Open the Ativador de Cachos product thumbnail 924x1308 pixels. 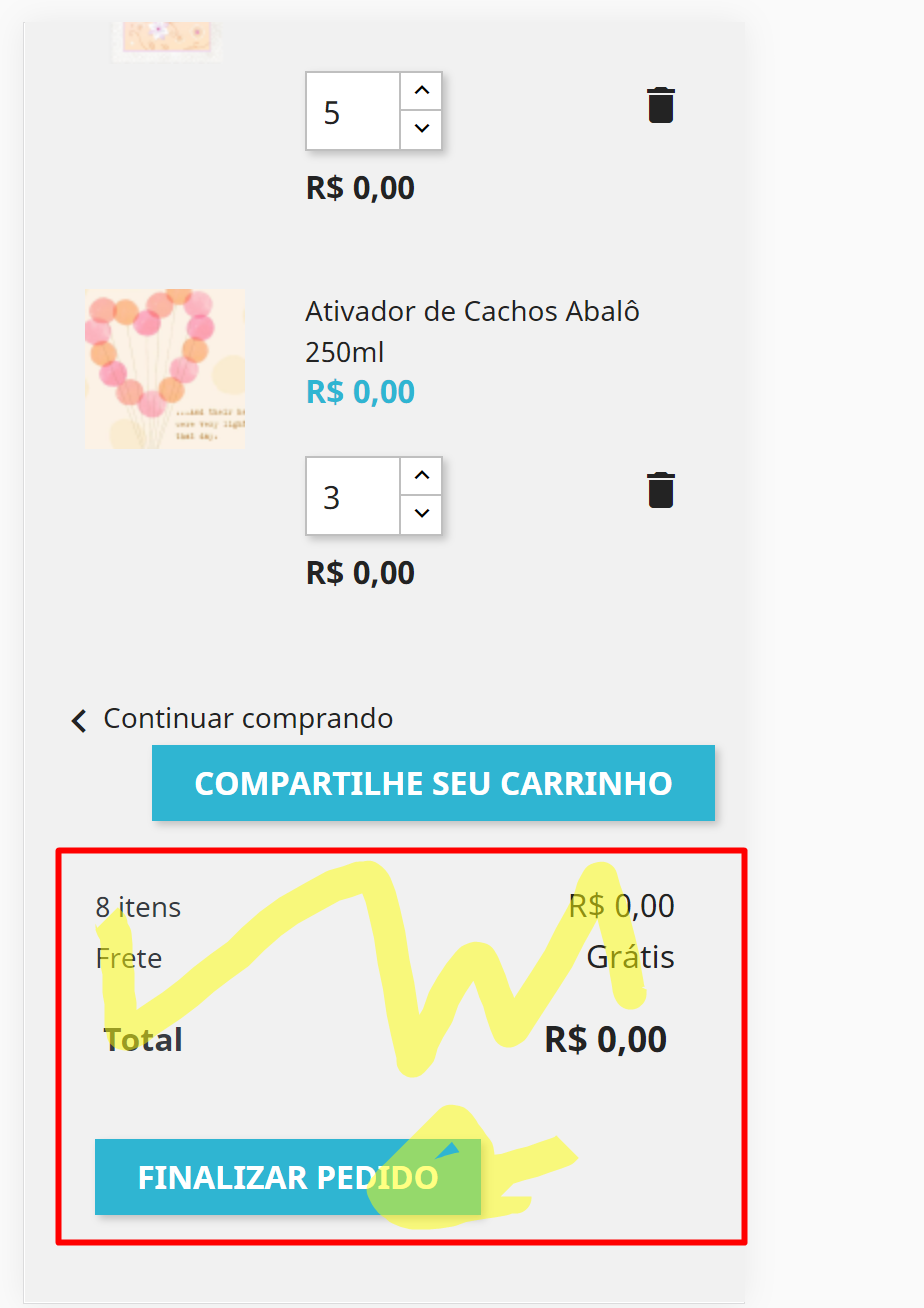[165, 369]
